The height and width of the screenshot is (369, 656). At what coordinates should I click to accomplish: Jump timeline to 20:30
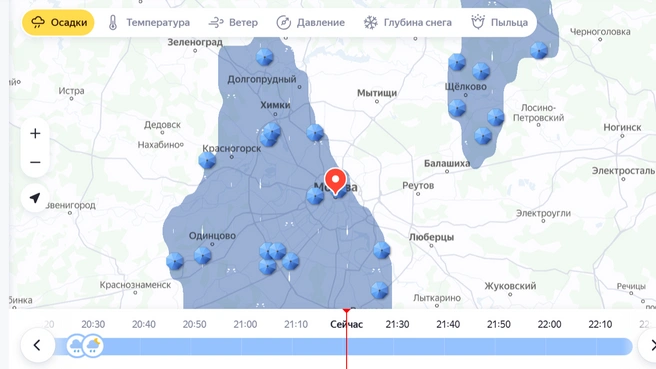pos(93,324)
